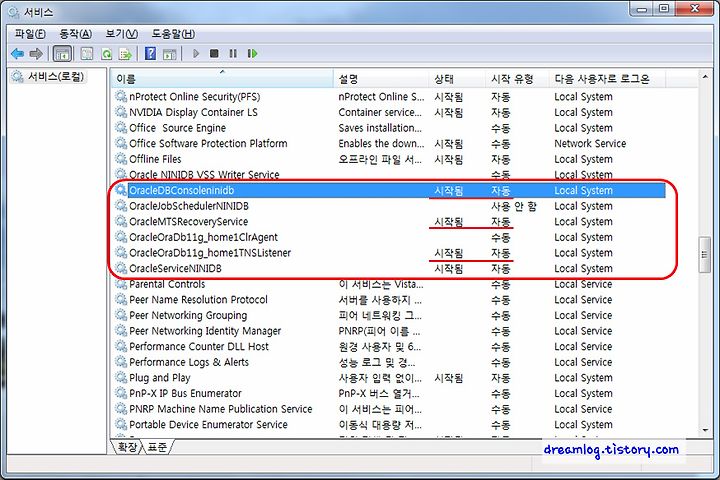Select the OracleDBConsoleninidb service

coord(389,191)
